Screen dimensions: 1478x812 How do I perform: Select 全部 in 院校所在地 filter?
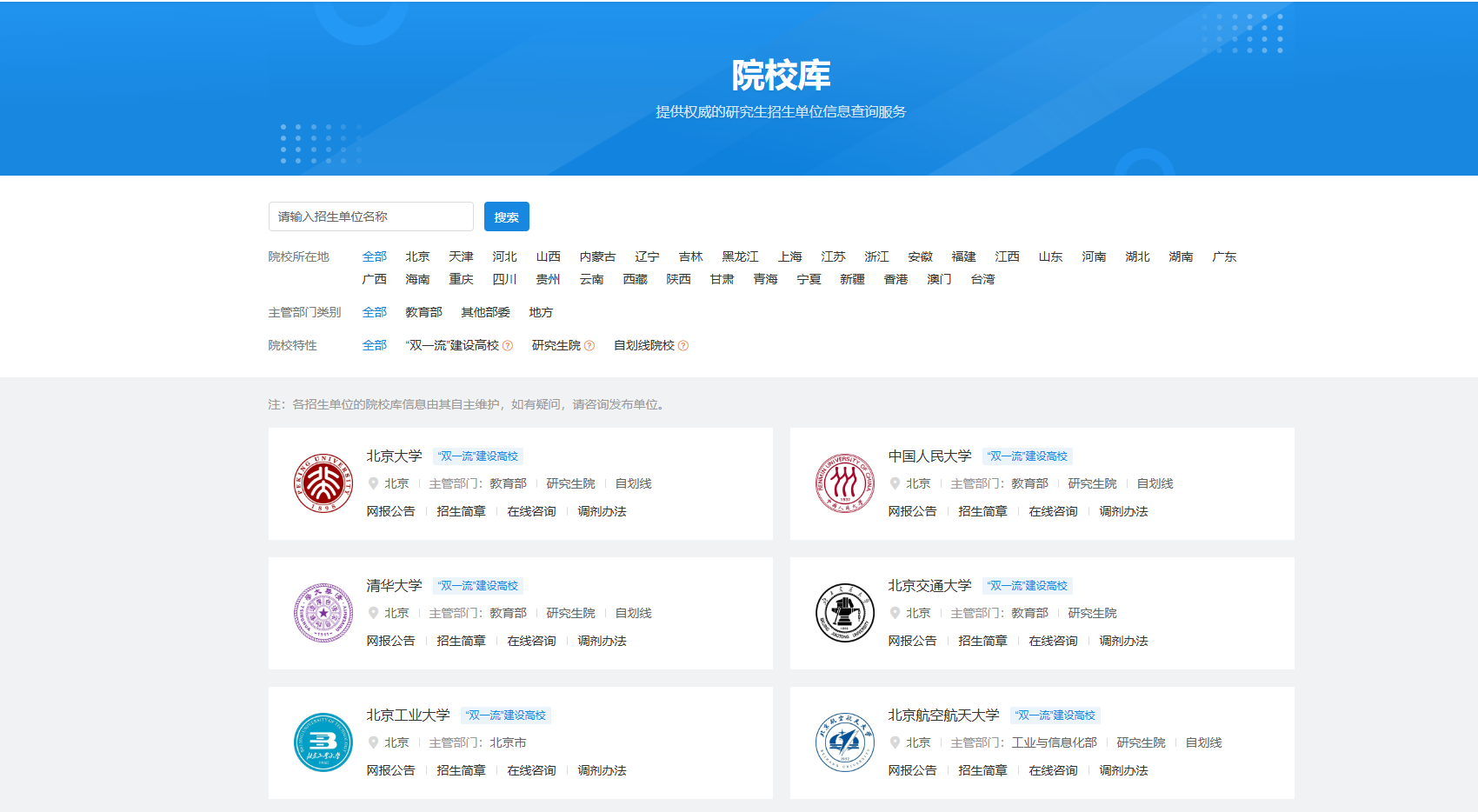[x=375, y=256]
